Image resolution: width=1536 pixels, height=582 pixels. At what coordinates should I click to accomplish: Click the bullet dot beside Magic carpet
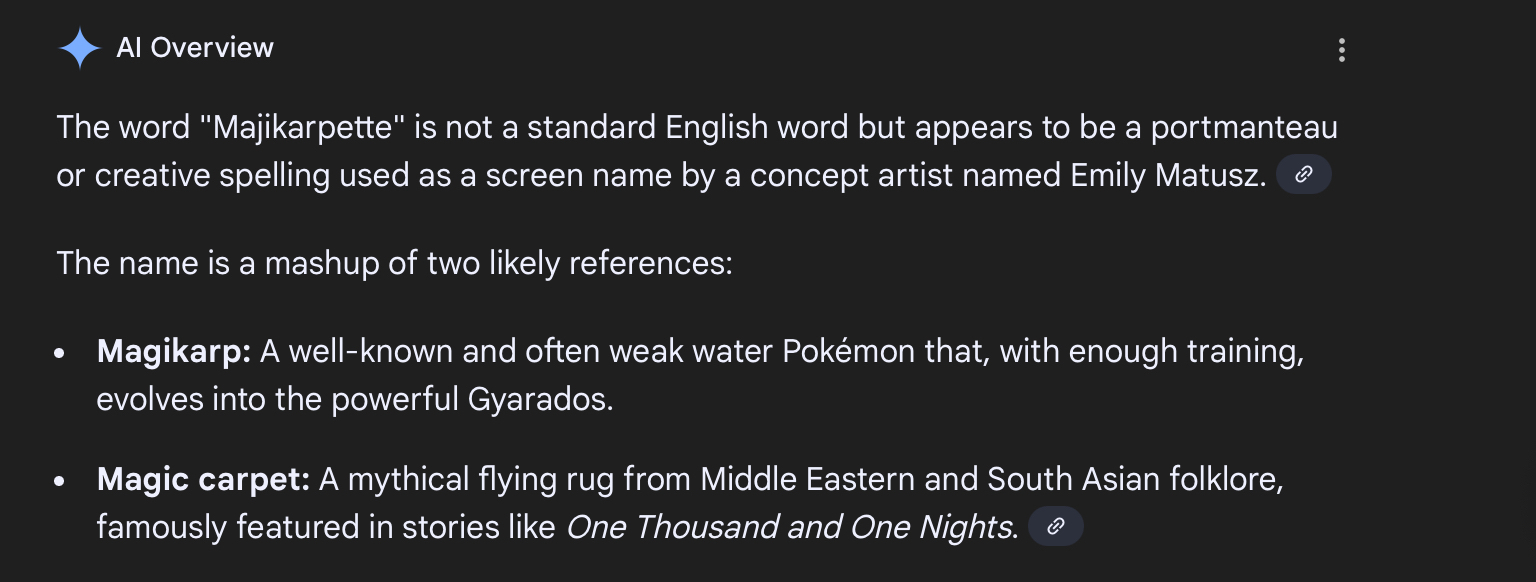60,481
